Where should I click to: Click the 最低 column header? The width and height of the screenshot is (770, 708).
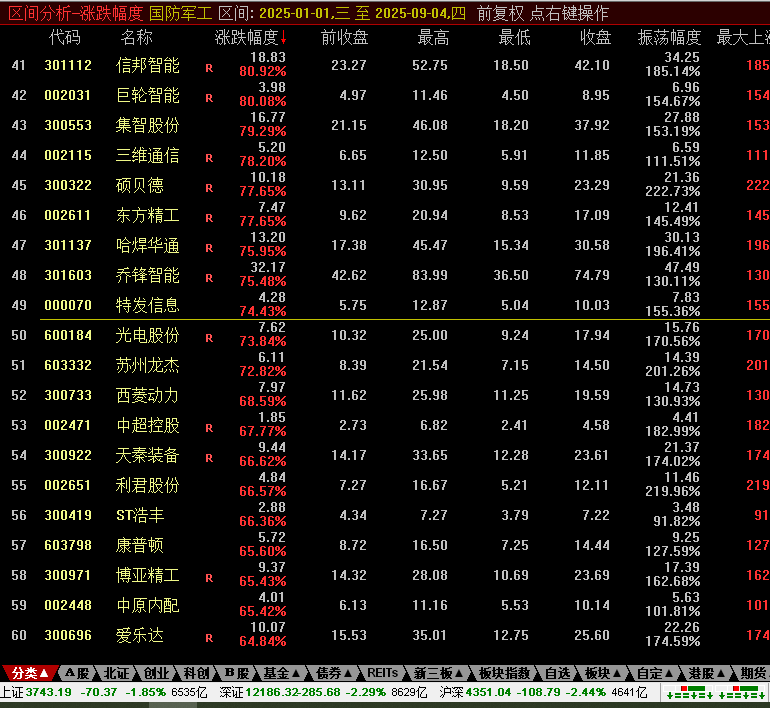click(x=514, y=37)
